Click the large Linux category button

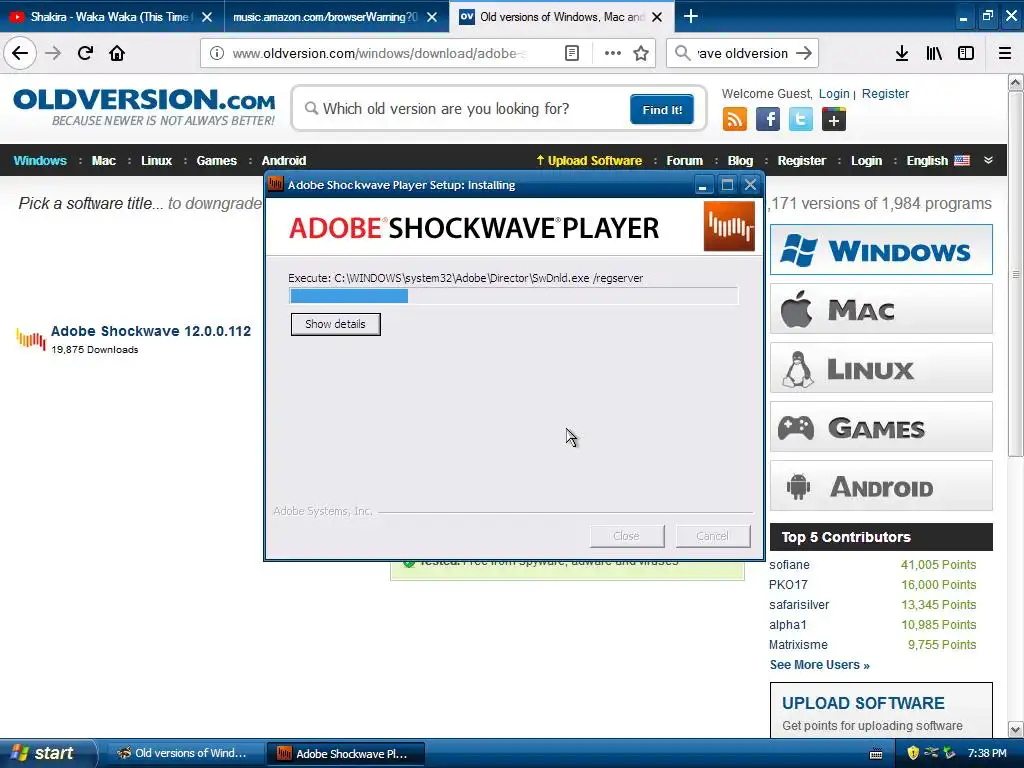(x=881, y=368)
